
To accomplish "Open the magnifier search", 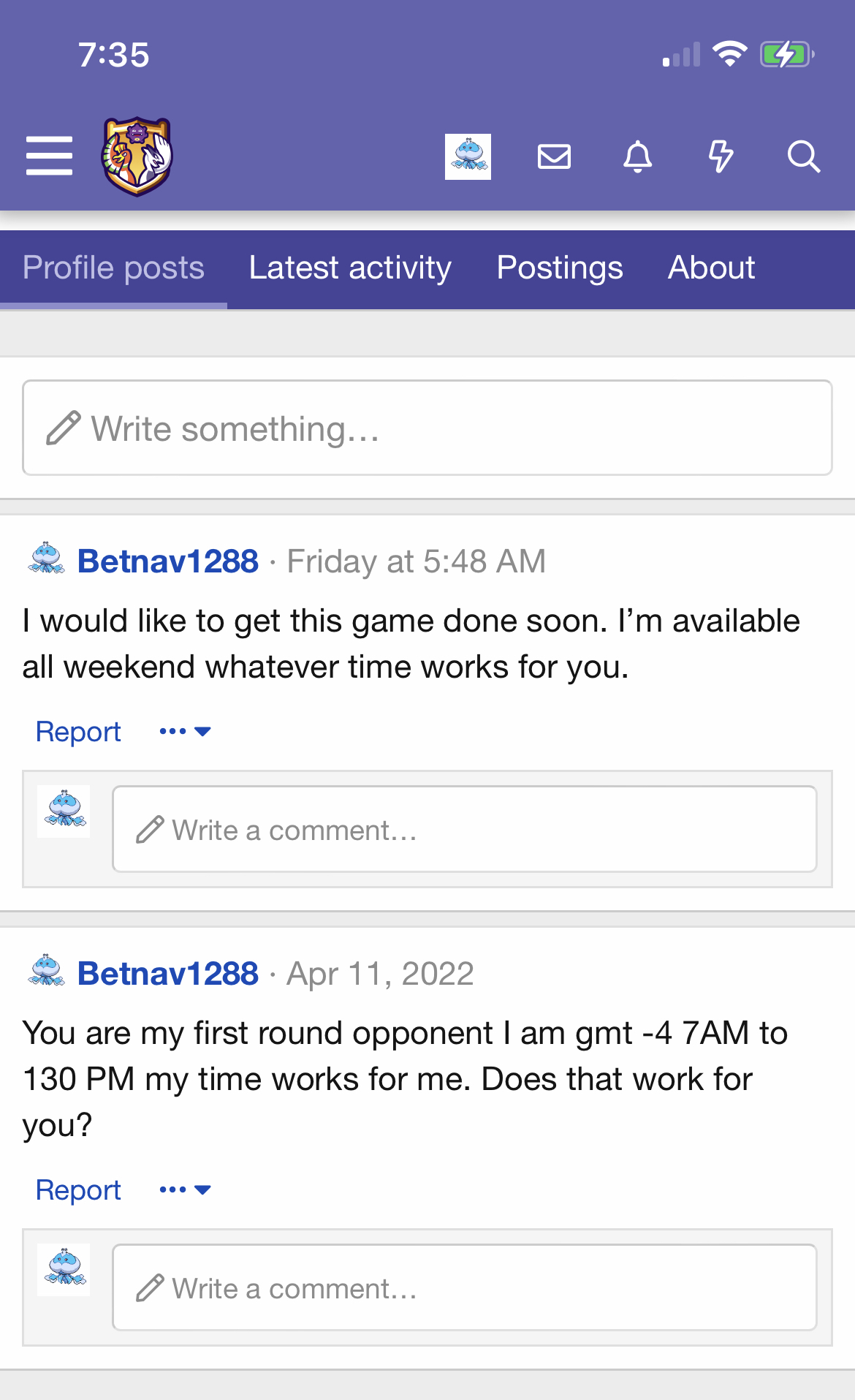I will pos(803,156).
